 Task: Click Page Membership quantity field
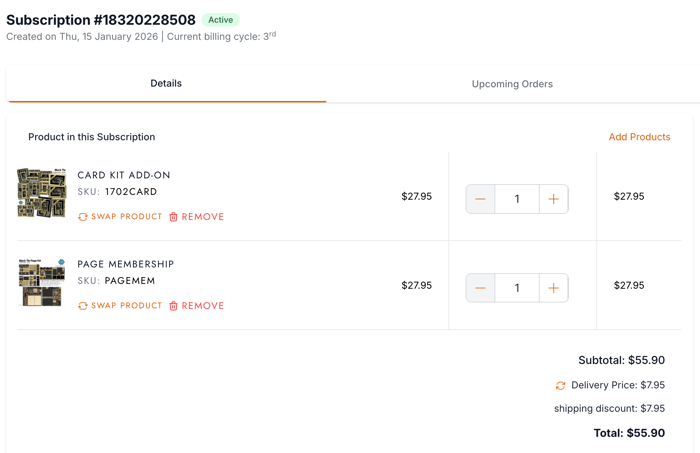(x=517, y=288)
